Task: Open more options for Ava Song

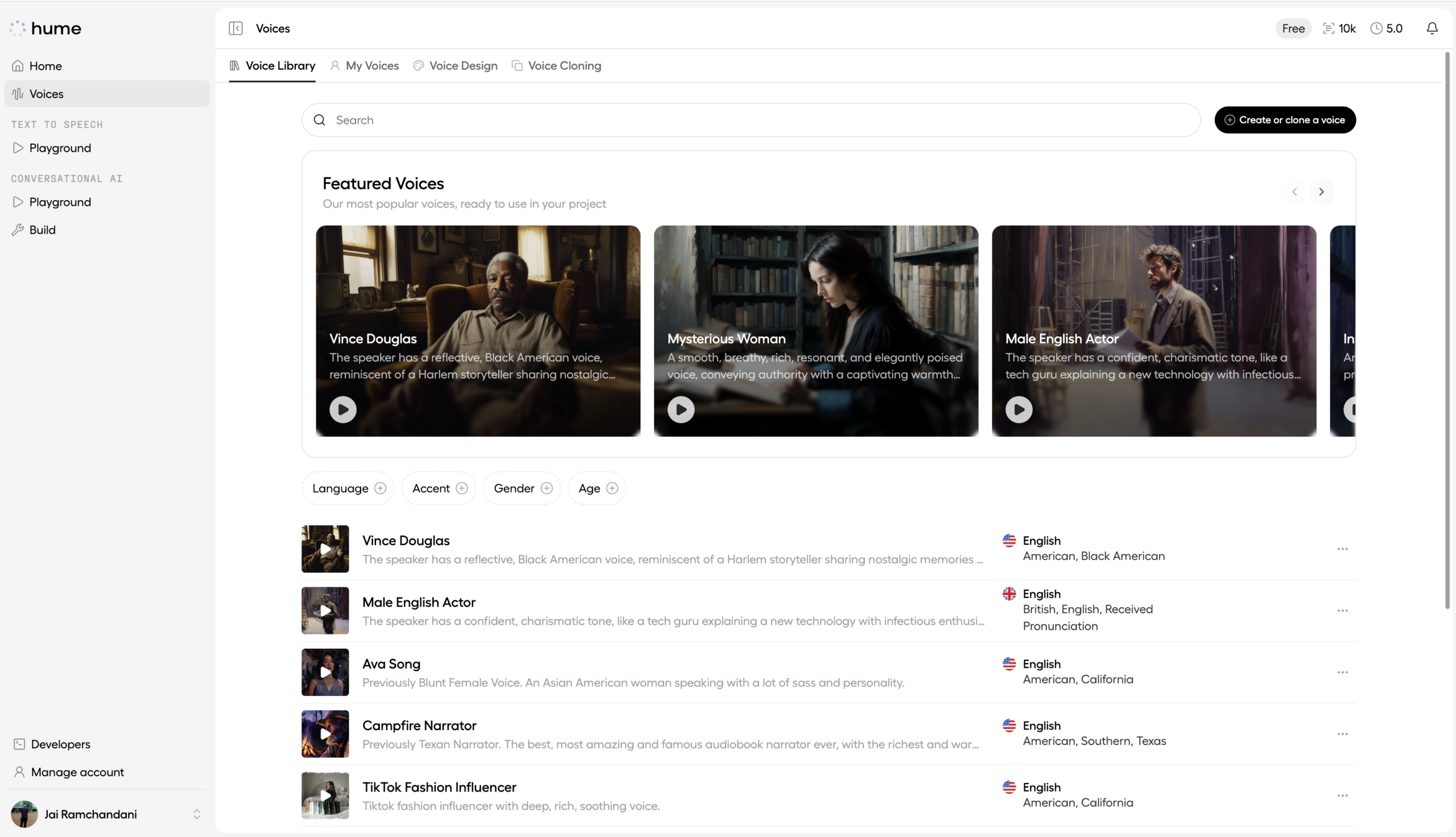Action: (1342, 672)
